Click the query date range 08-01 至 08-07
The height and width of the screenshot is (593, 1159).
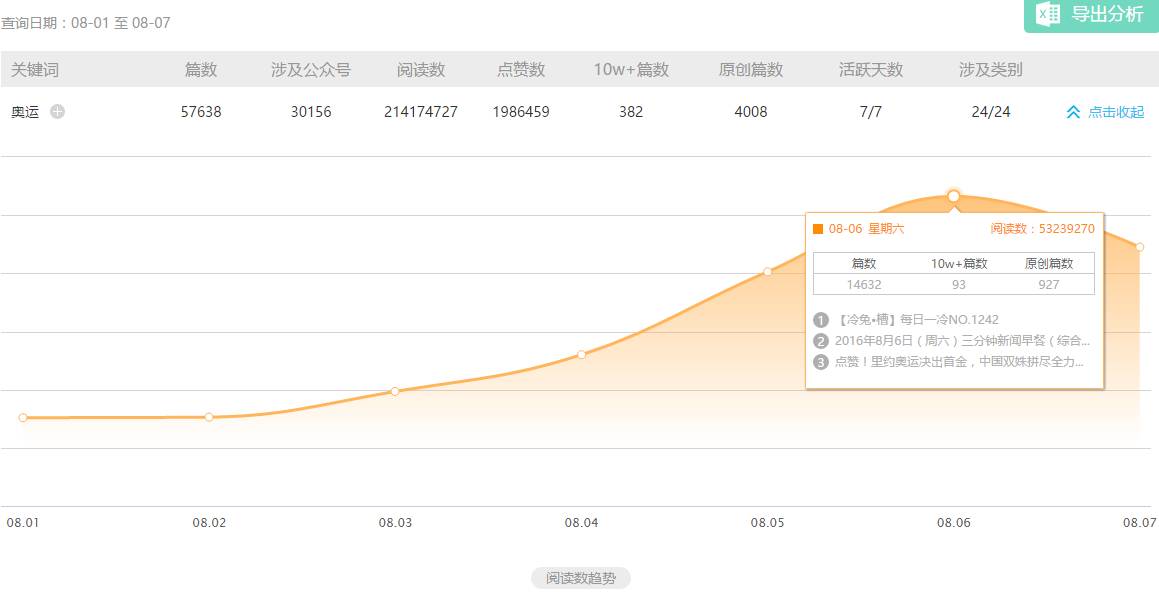pos(120,23)
